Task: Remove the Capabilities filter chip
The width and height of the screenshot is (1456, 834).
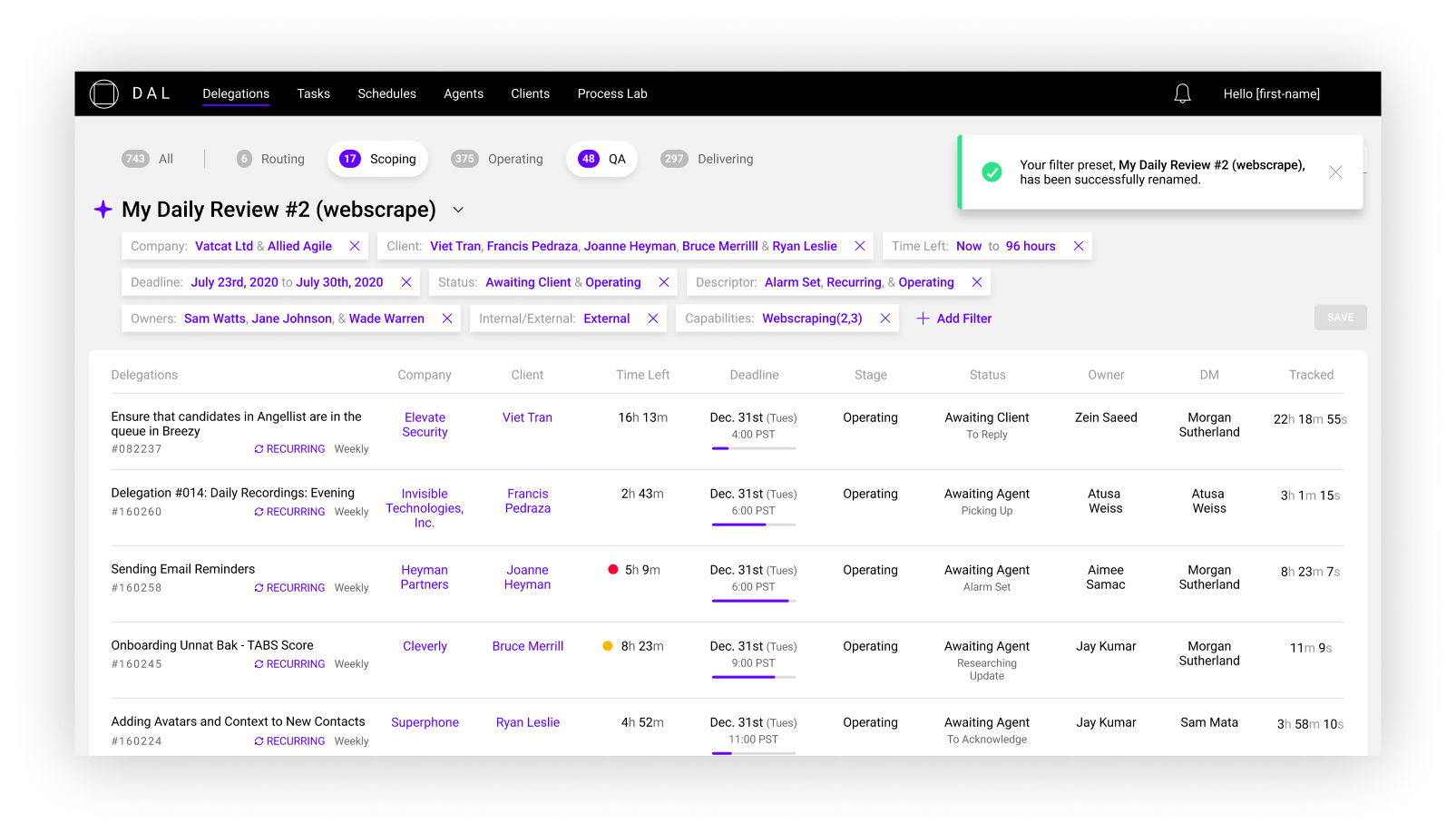Action: tap(885, 319)
